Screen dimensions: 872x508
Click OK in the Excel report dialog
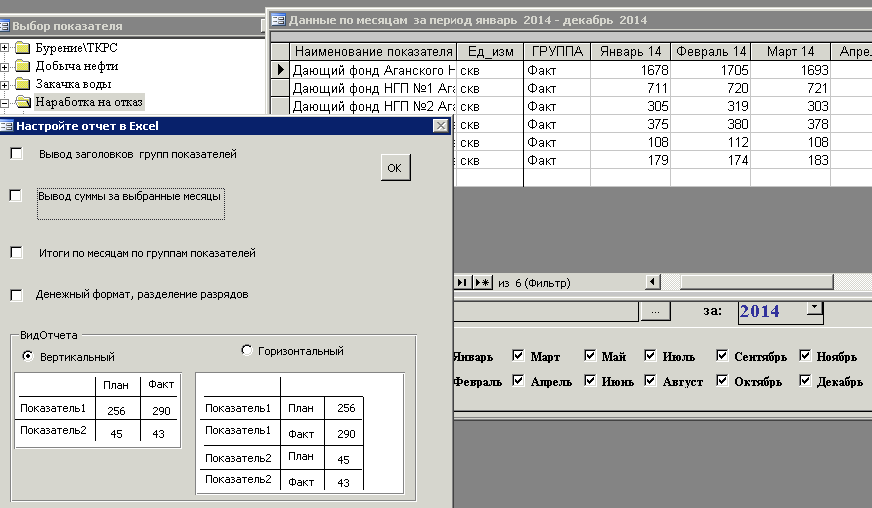[x=395, y=167]
